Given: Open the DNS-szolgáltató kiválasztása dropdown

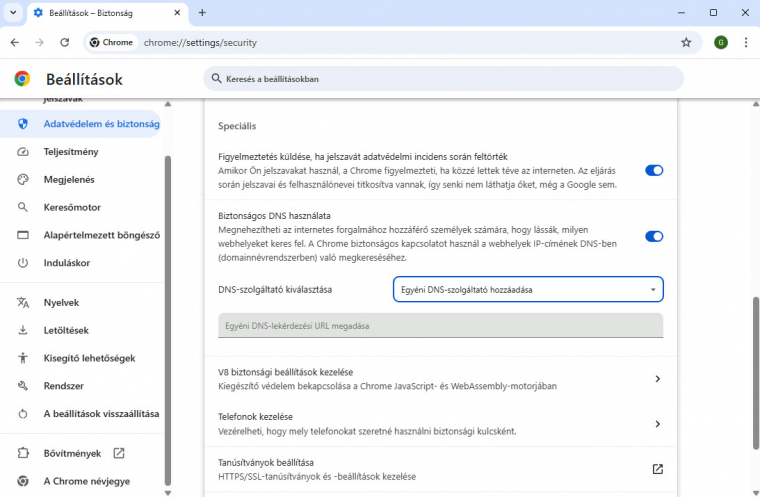Looking at the screenshot, I should 528,289.
